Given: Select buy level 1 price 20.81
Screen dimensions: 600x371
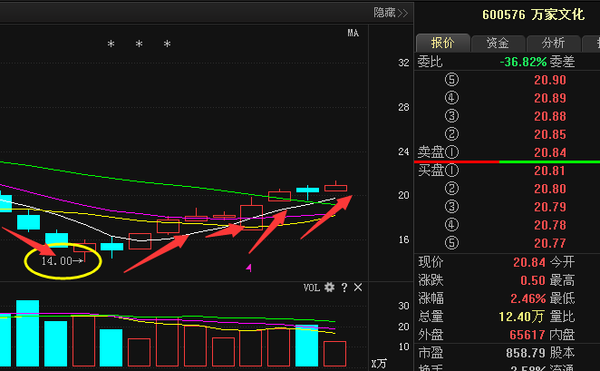Looking at the screenshot, I should 549,171.
